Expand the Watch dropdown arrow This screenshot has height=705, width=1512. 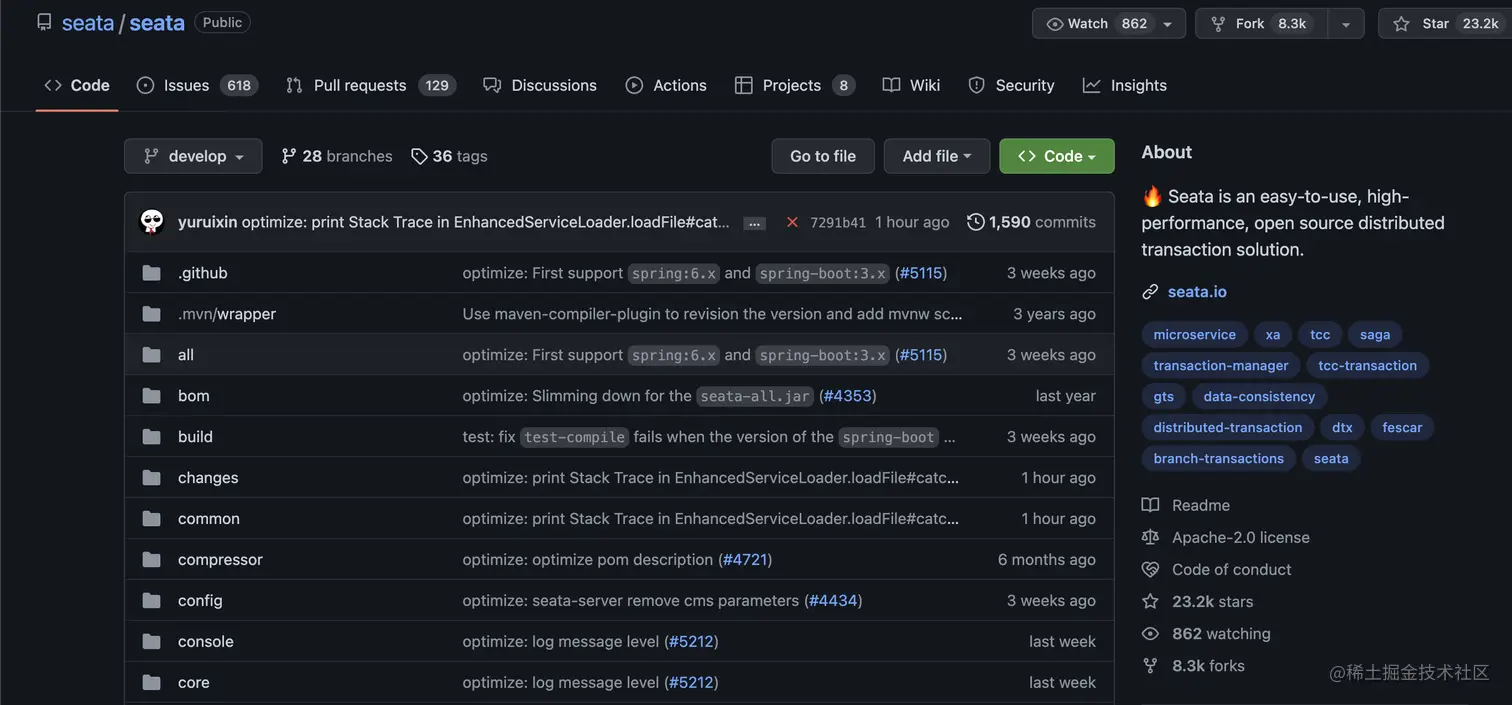(x=1167, y=24)
